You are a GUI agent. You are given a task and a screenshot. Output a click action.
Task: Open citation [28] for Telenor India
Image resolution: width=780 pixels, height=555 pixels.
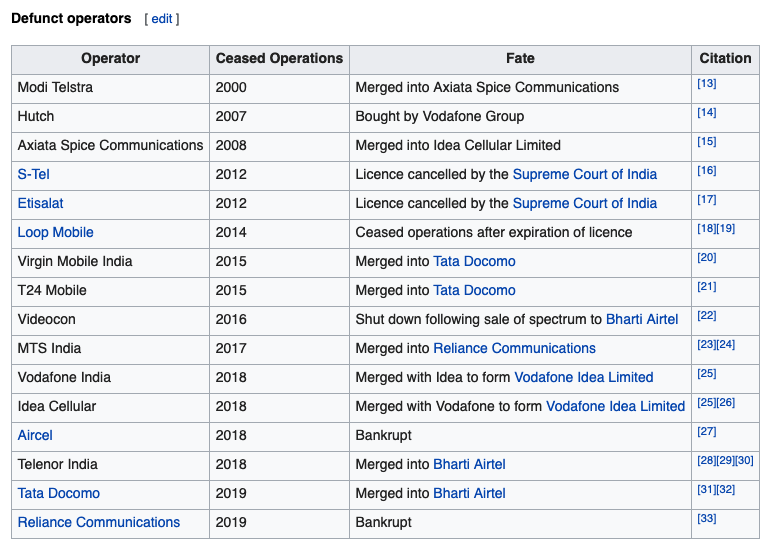(x=706, y=461)
